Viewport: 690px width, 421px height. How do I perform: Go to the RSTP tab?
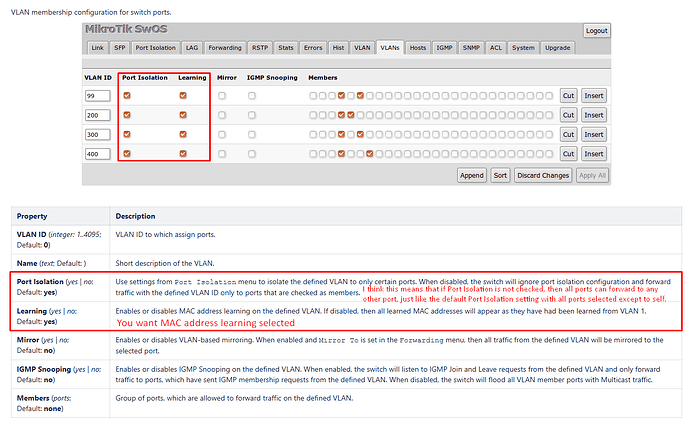[x=260, y=48]
